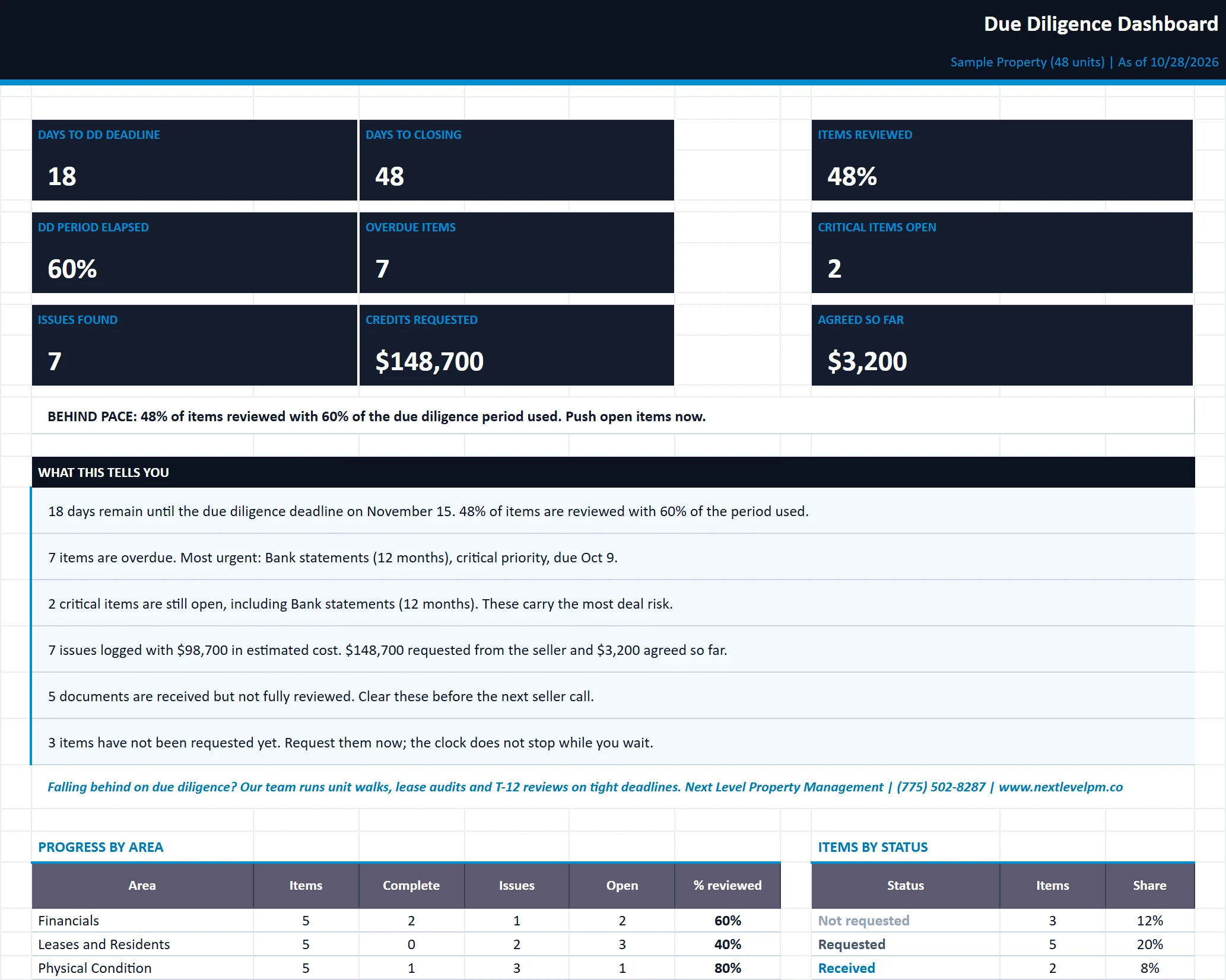Click the DD Period Elapsed 60% value
Viewport: 1226px width, 980px height.
pos(72,269)
